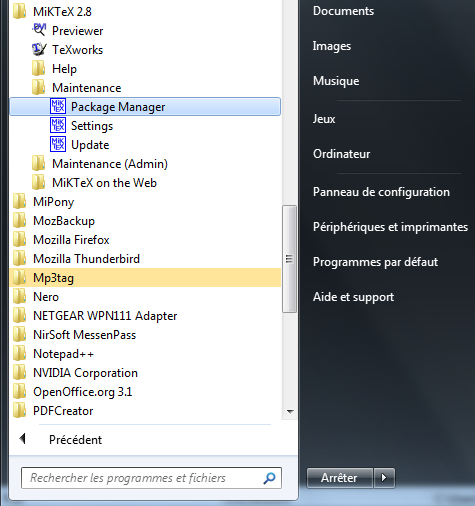
Task: Click the Help folder icon
Action: [39, 68]
